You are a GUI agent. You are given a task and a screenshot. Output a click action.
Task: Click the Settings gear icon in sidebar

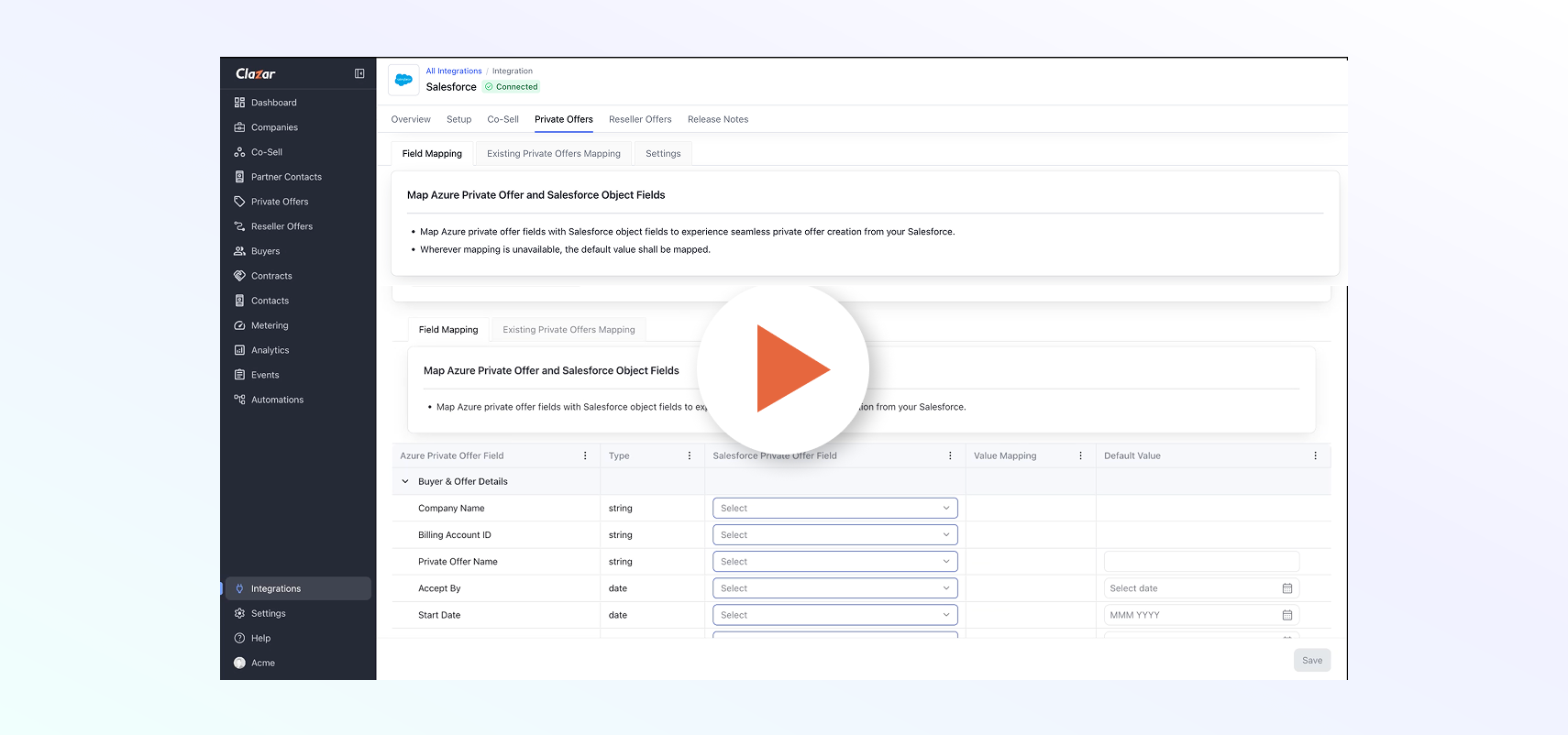point(239,613)
